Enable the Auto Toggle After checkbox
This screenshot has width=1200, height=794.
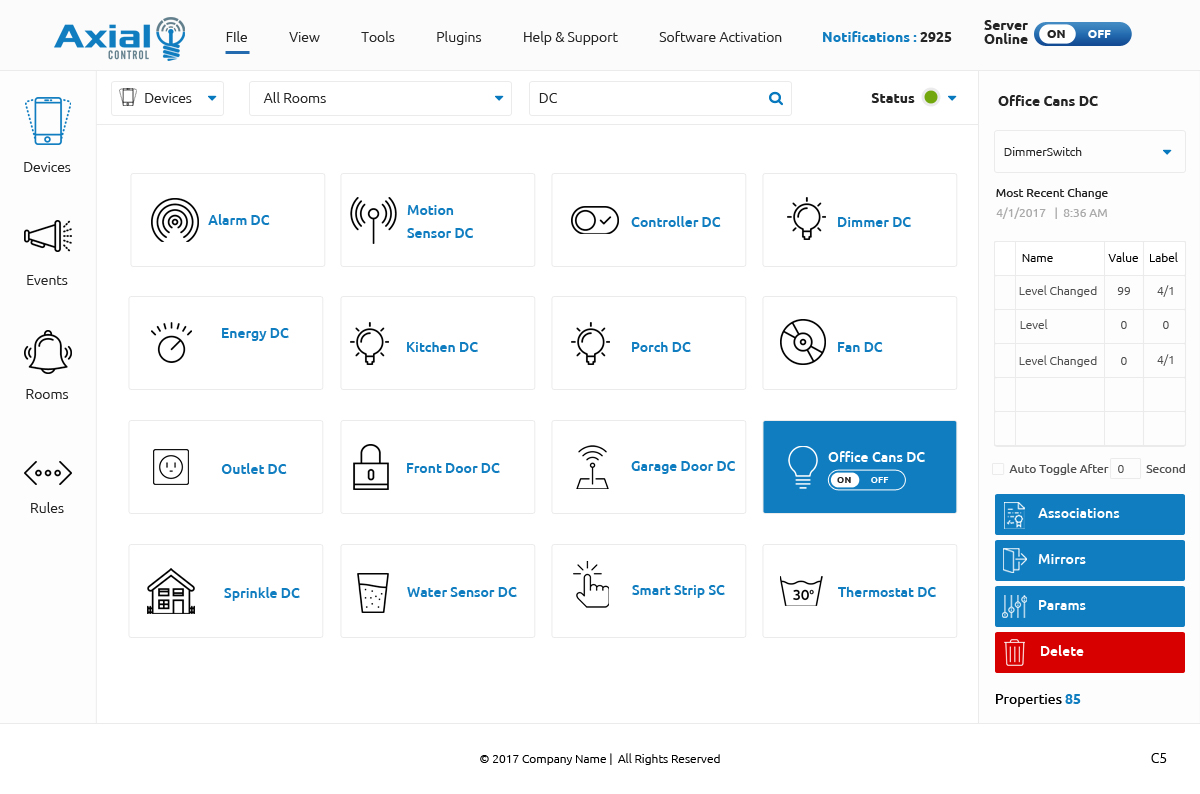997,469
